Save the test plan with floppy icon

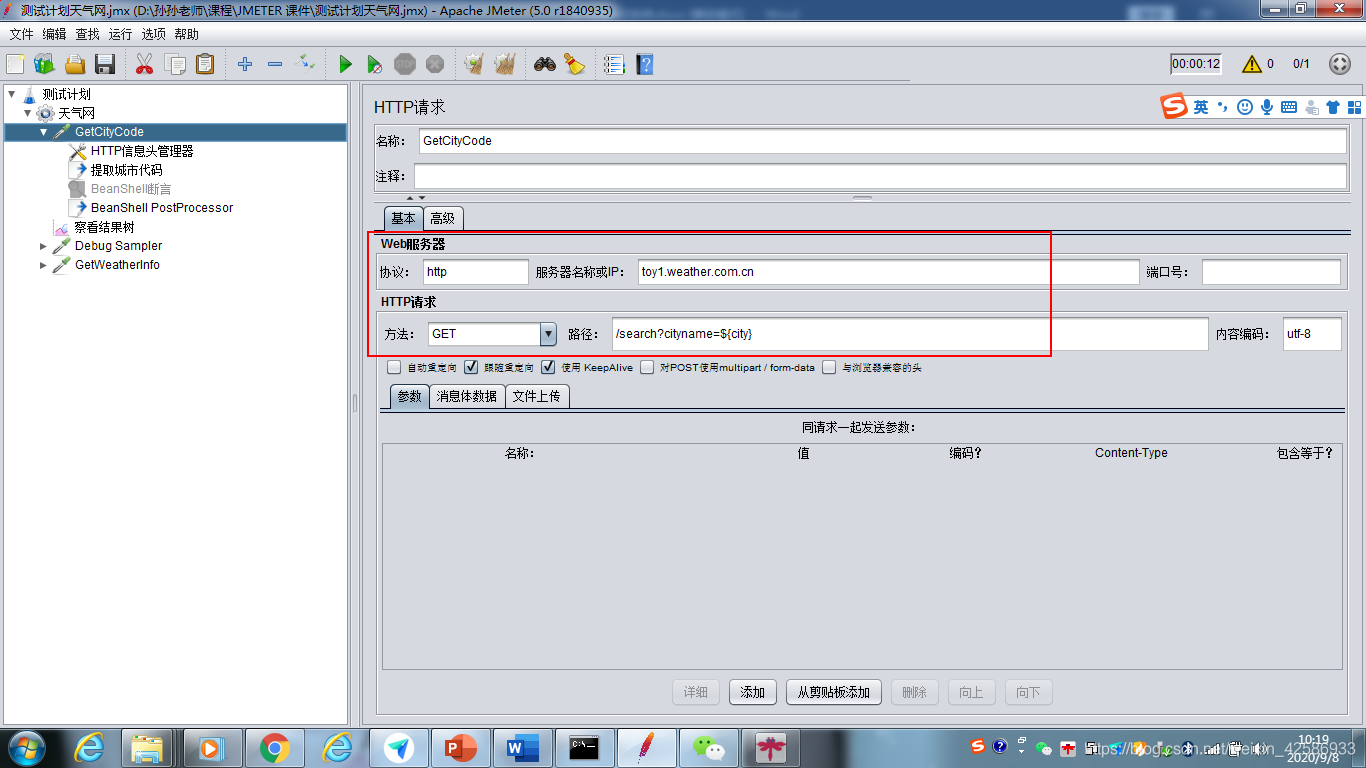105,64
